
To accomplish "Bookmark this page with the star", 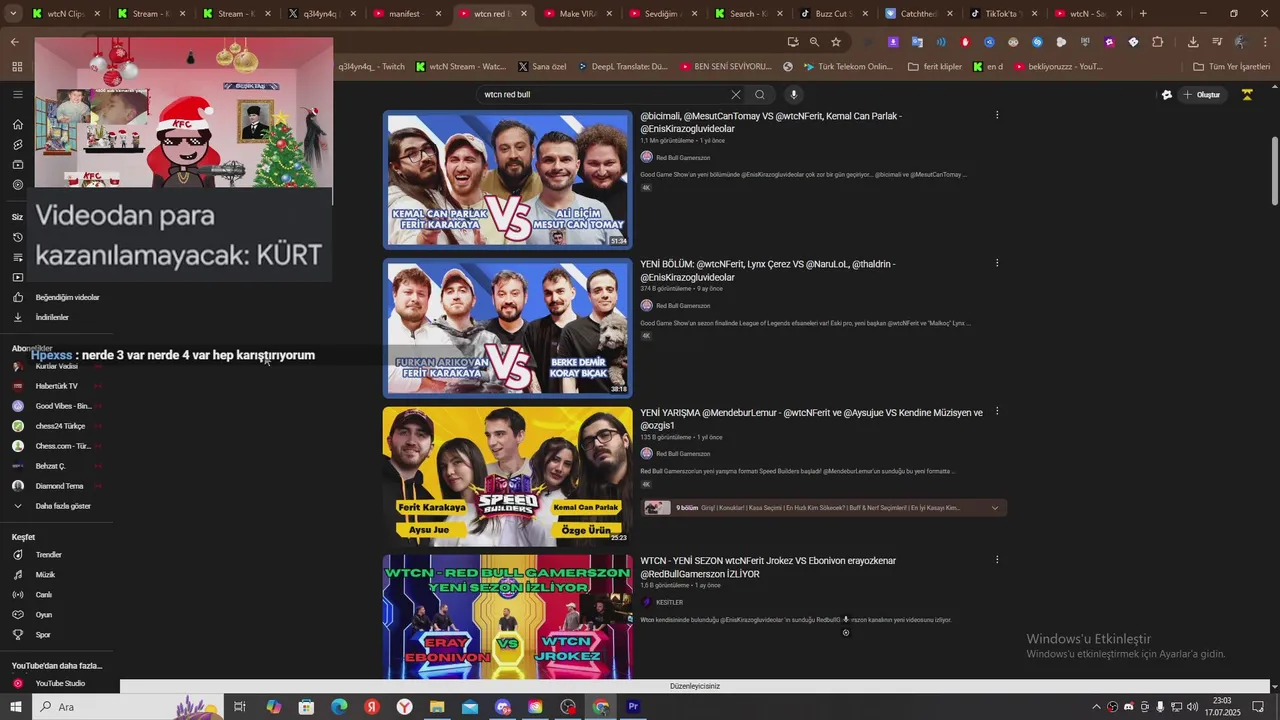I will 836,42.
